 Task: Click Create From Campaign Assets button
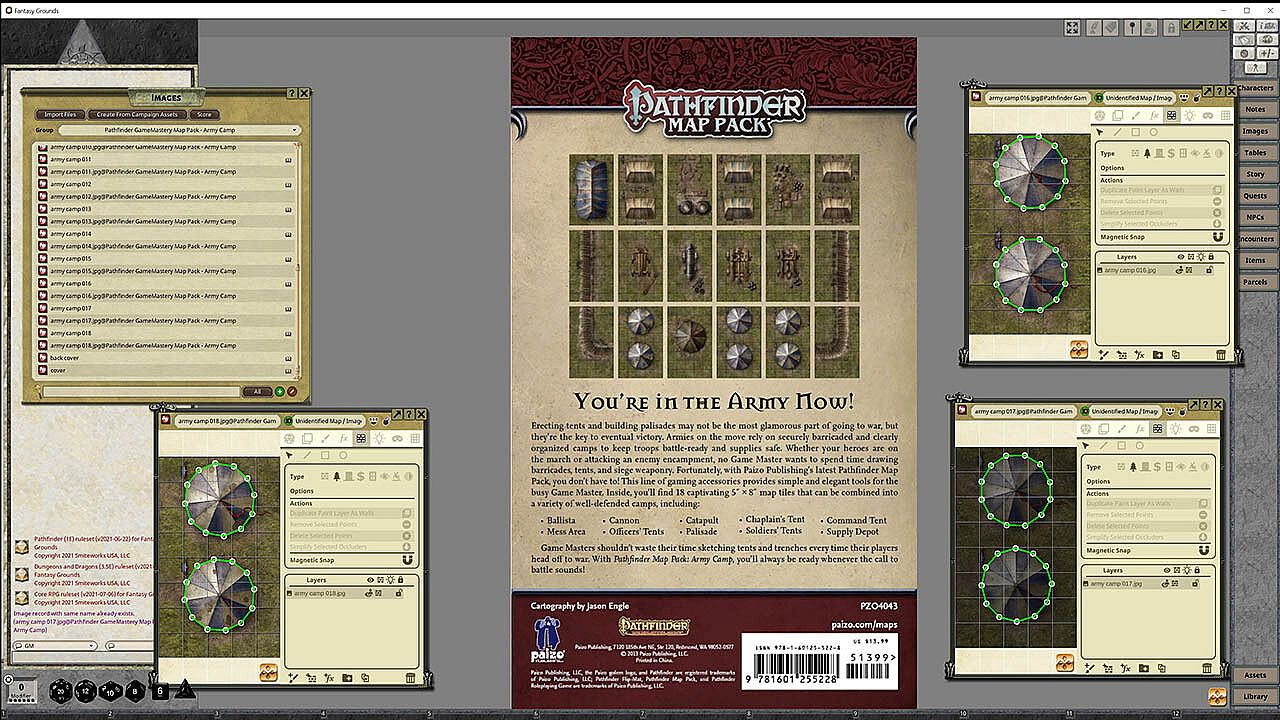tap(137, 115)
